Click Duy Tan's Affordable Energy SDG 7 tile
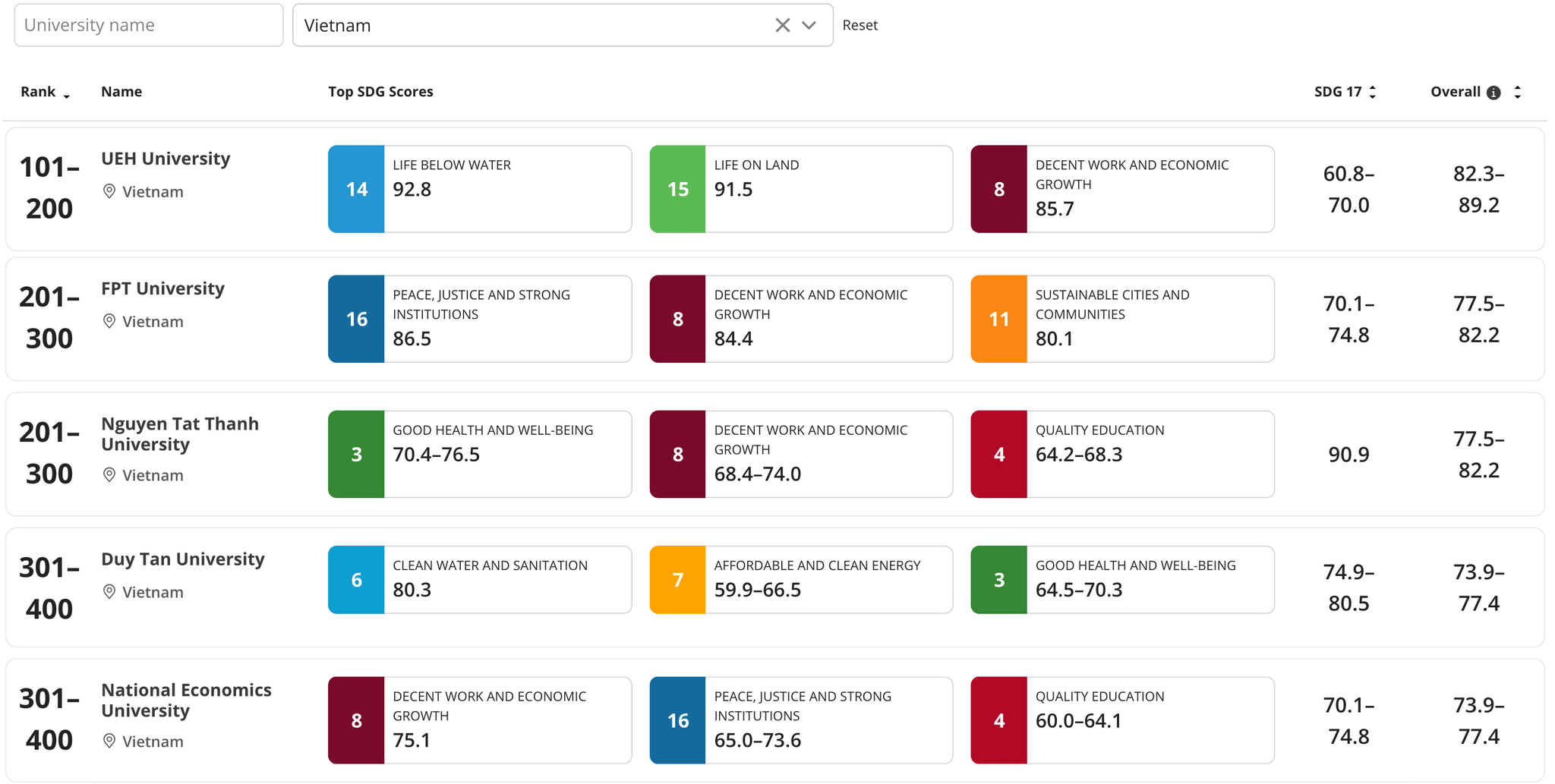The image size is (1555, 784). [801, 580]
